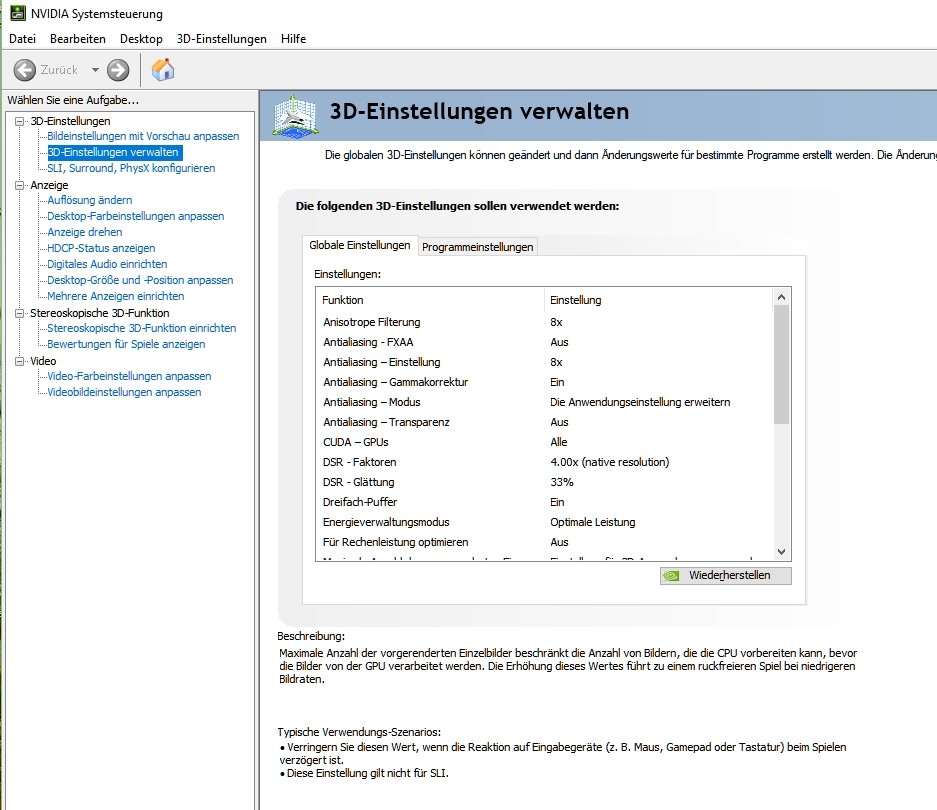Open the back history dropdown arrow
The height and width of the screenshot is (810, 937).
pyautogui.click(x=95, y=70)
